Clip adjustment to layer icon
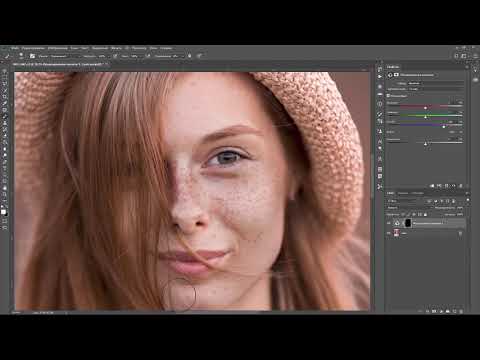 (x=432, y=186)
